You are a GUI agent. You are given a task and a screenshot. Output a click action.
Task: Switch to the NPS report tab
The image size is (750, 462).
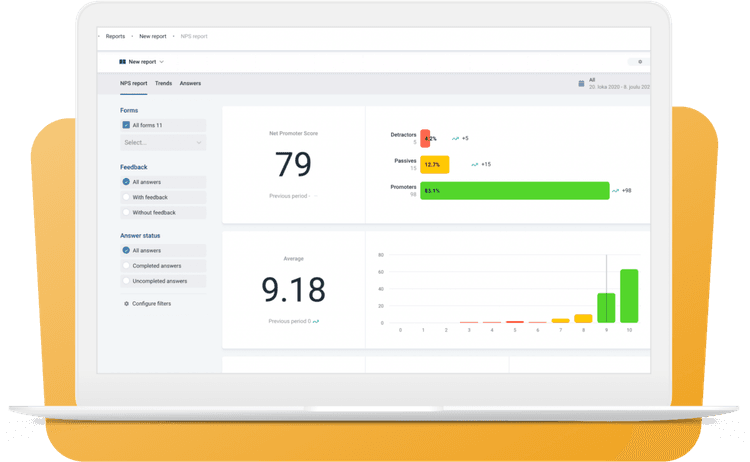133,83
